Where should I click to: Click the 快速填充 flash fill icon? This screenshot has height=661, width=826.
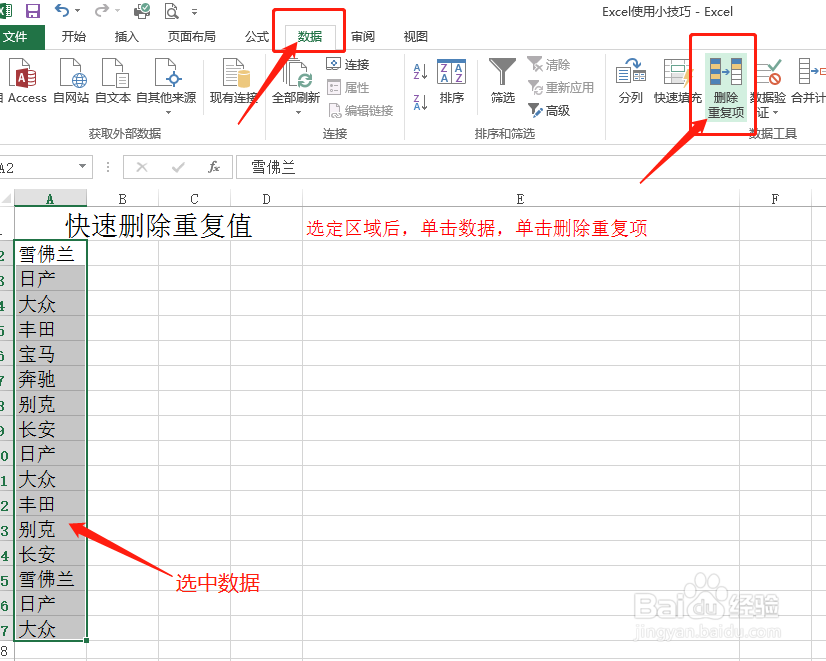point(677,80)
